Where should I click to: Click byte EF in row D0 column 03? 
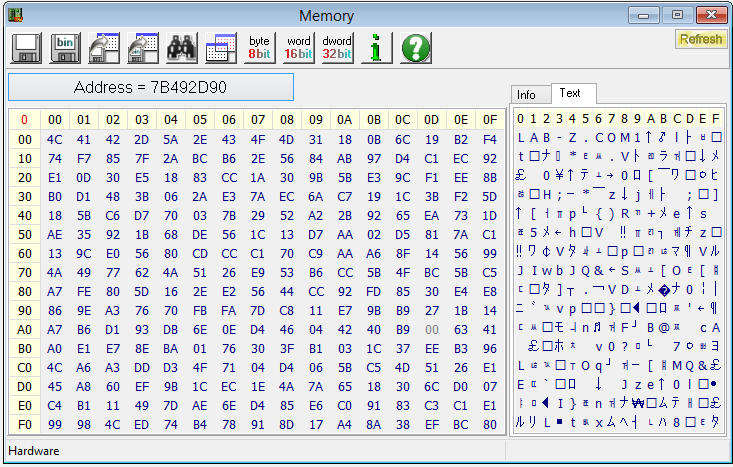(x=142, y=387)
